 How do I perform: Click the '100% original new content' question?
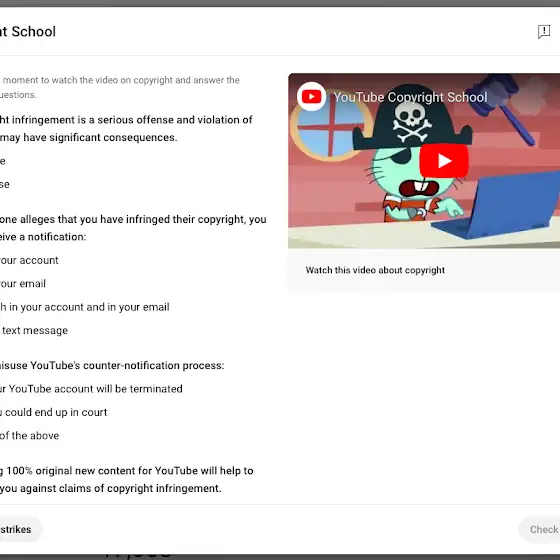[x=127, y=480]
